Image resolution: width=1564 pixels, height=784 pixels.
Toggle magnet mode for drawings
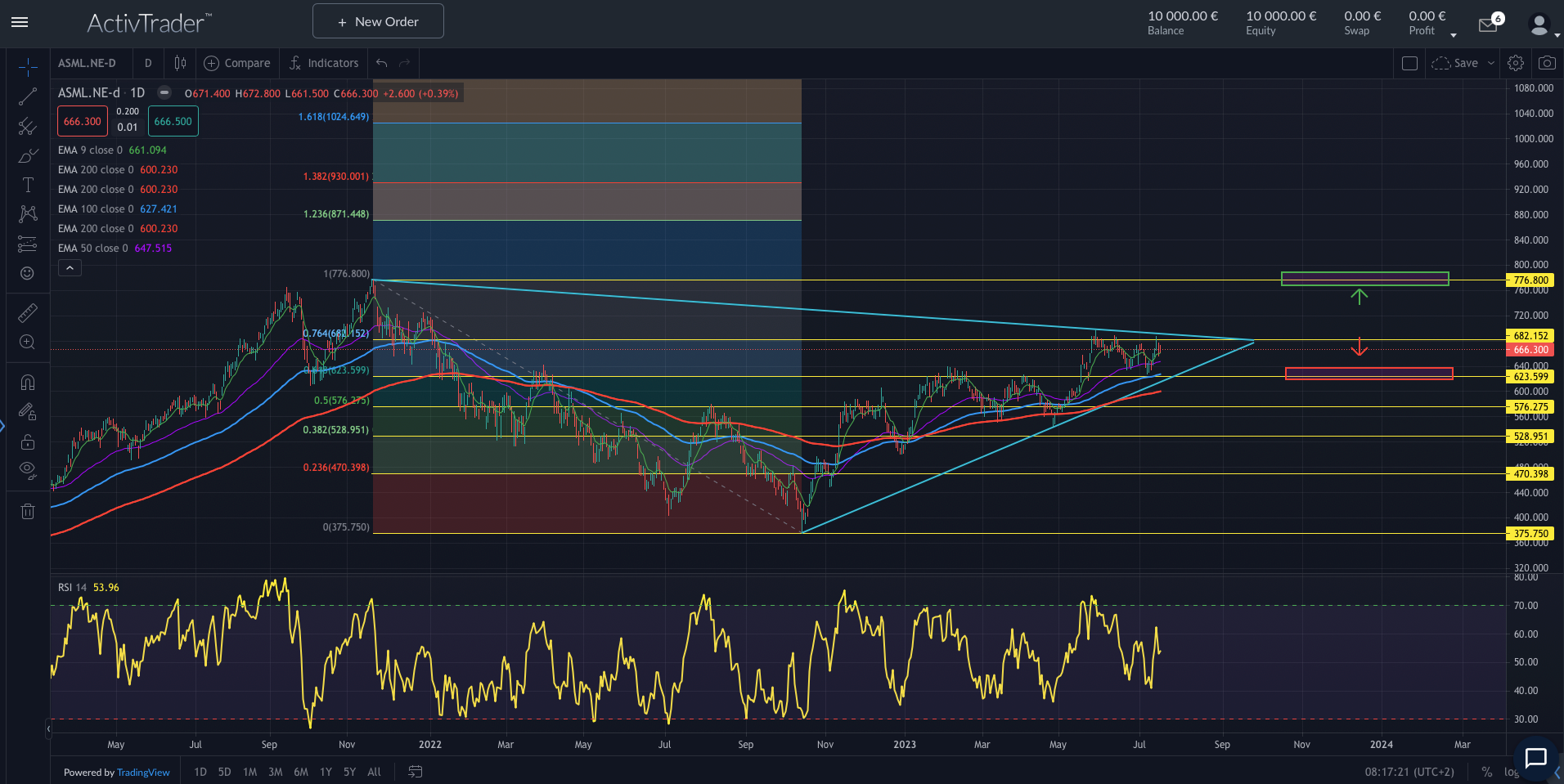tap(27, 383)
